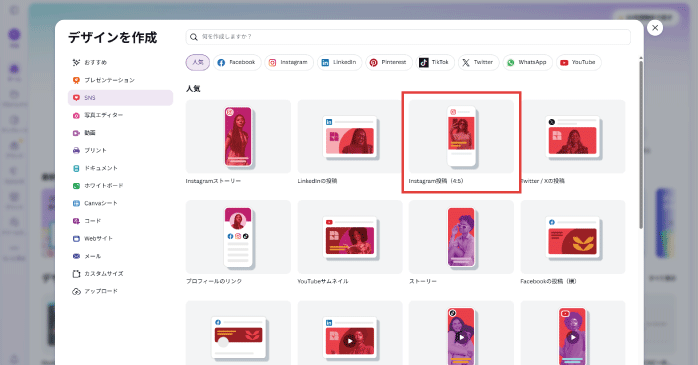Focus the design search field
This screenshot has height=365, width=698.
tap(408, 37)
